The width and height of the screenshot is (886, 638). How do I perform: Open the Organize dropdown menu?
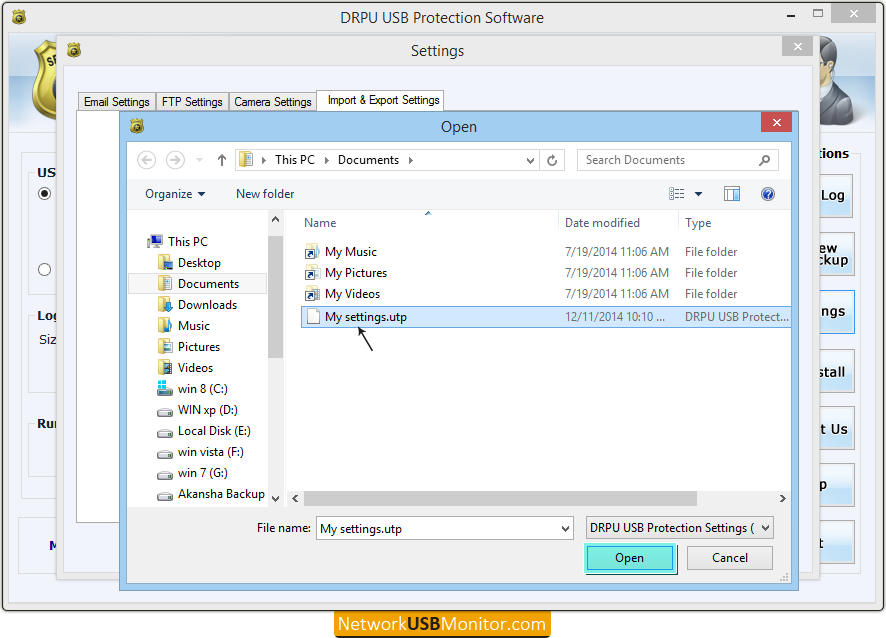pos(175,194)
